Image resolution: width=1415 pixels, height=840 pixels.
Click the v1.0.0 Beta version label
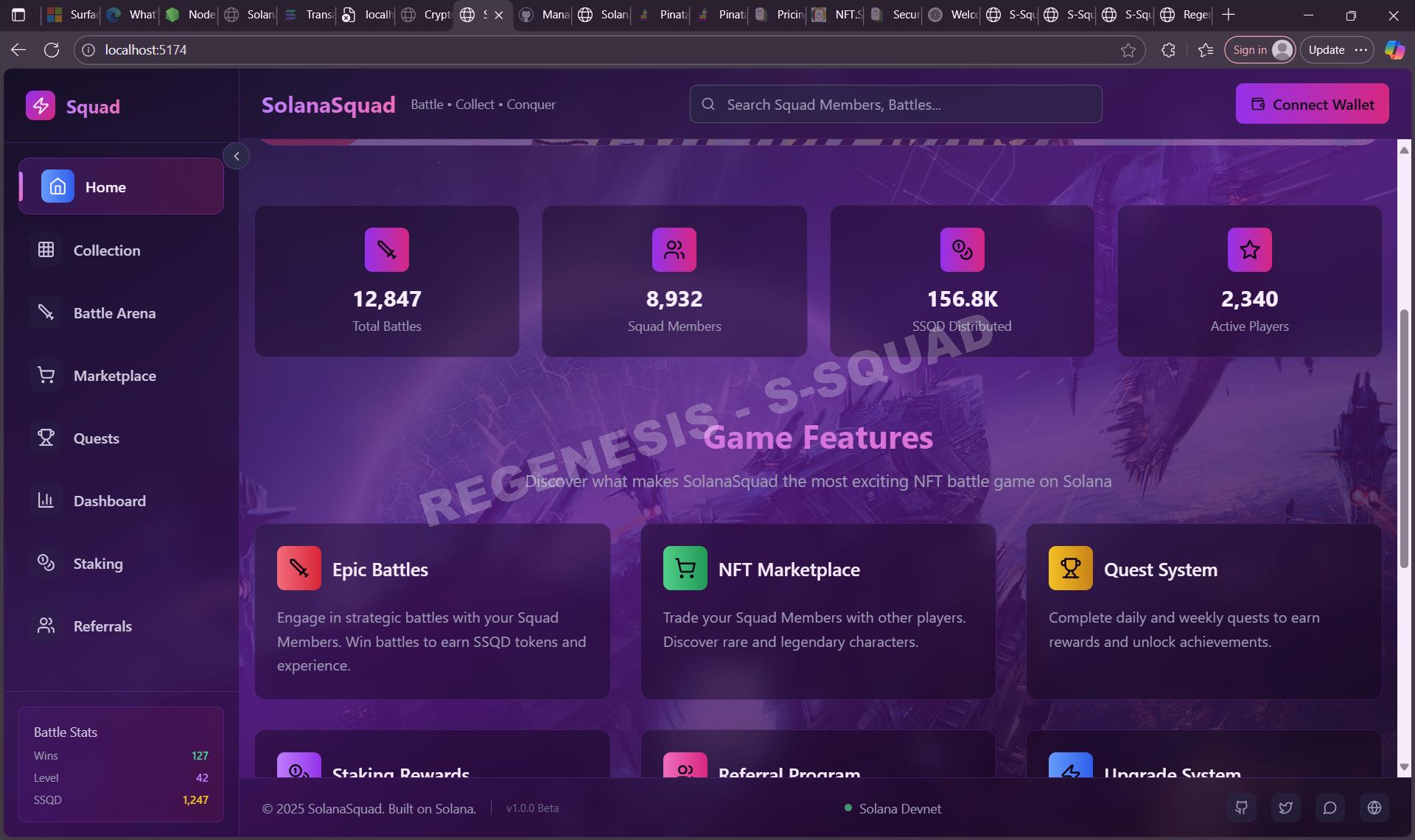click(x=532, y=808)
